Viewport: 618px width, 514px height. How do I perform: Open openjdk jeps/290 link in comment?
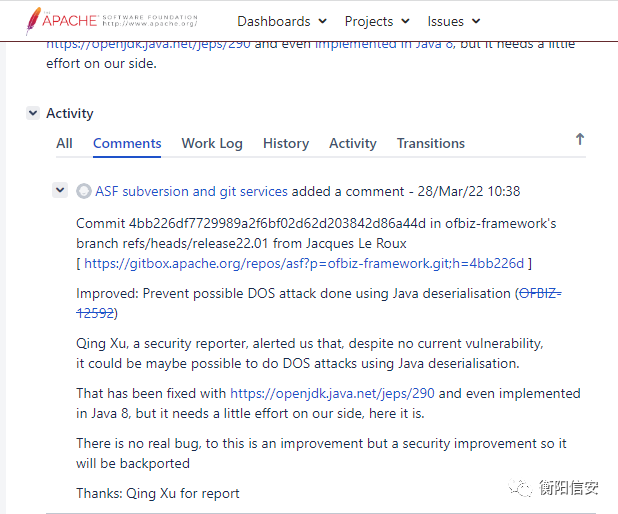pyautogui.click(x=332, y=393)
